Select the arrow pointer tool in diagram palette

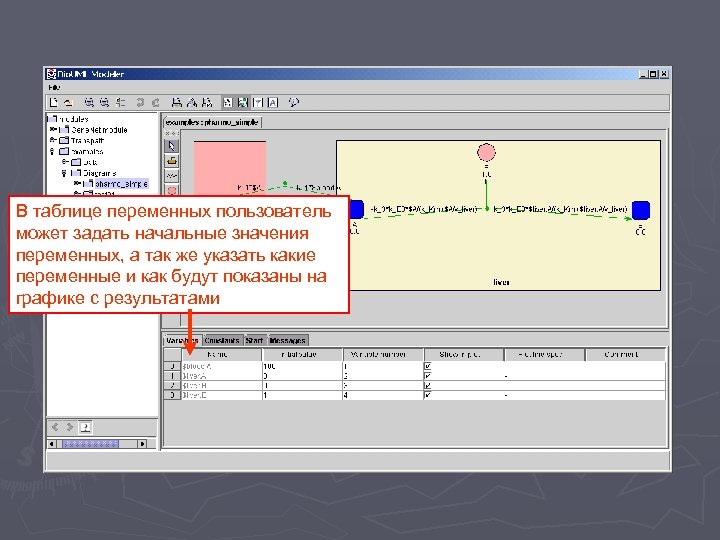(172, 146)
